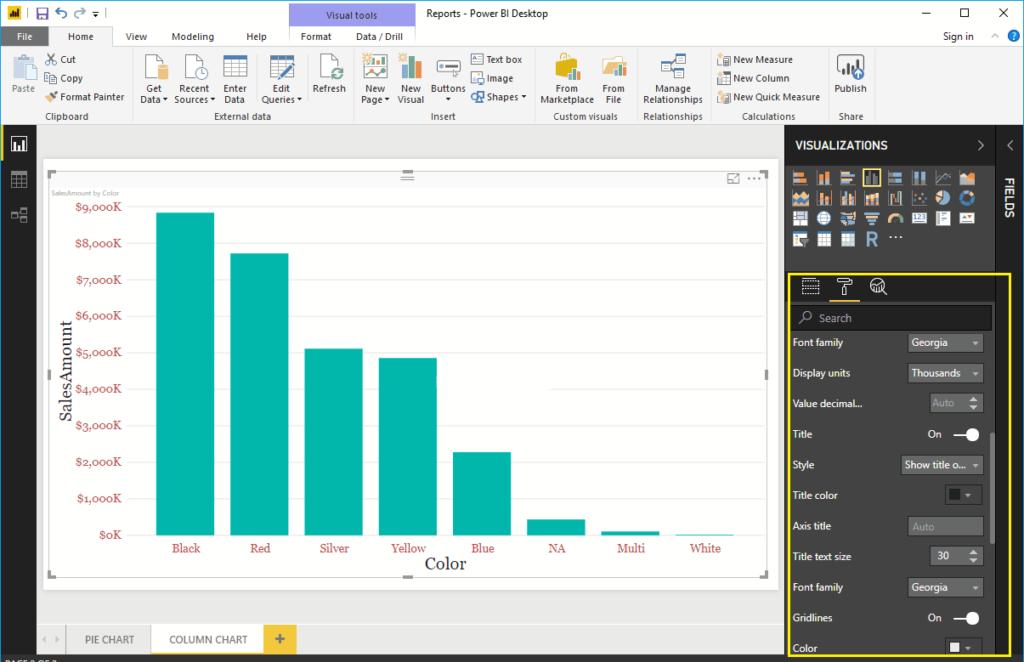Open Data view in left sidebar
1024x662 pixels.
pos(18,180)
